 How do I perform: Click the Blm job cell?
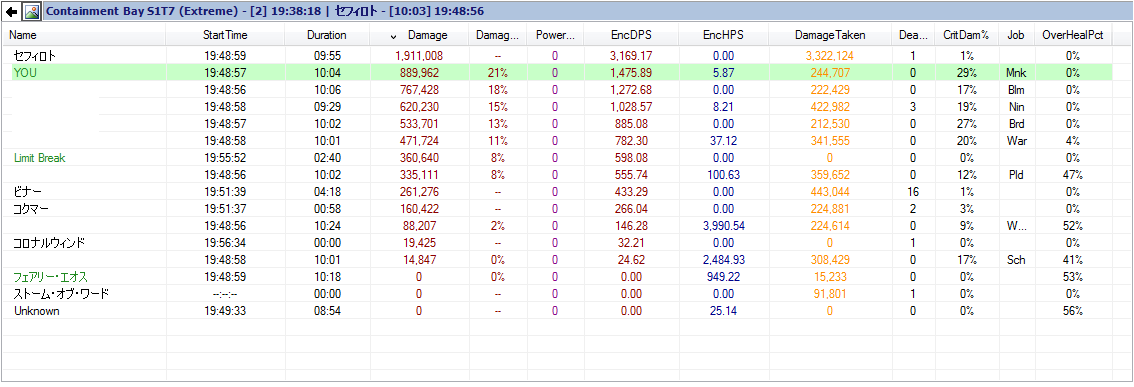pyautogui.click(x=1016, y=90)
